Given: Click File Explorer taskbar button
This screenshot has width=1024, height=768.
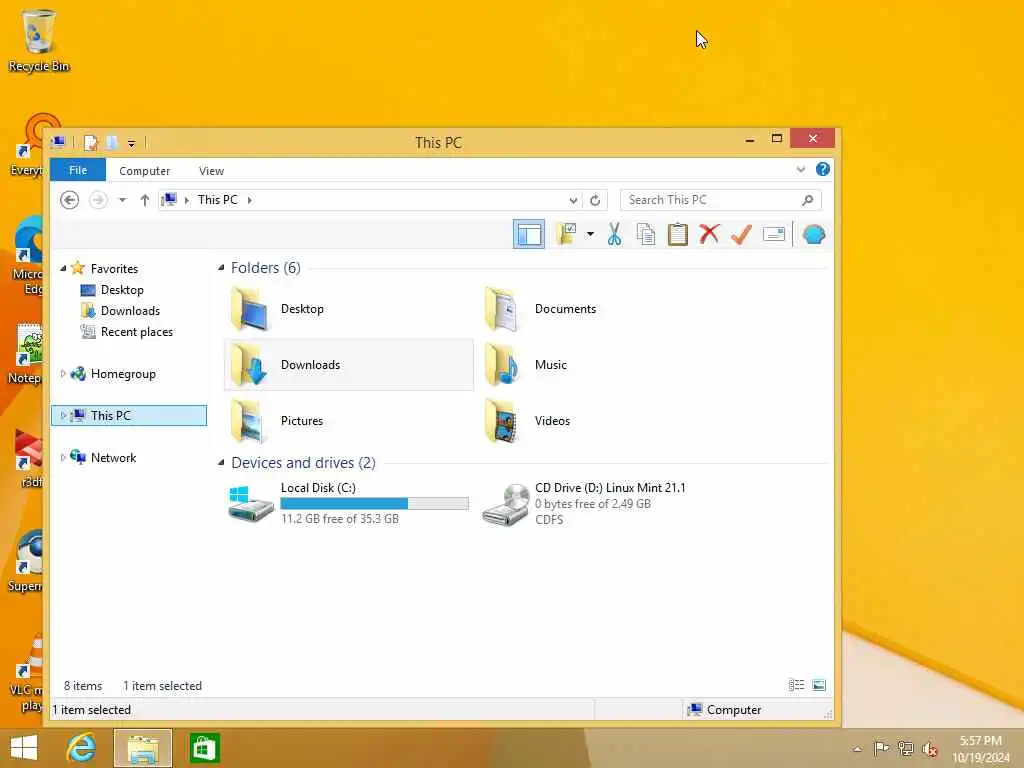Looking at the screenshot, I should (143, 748).
